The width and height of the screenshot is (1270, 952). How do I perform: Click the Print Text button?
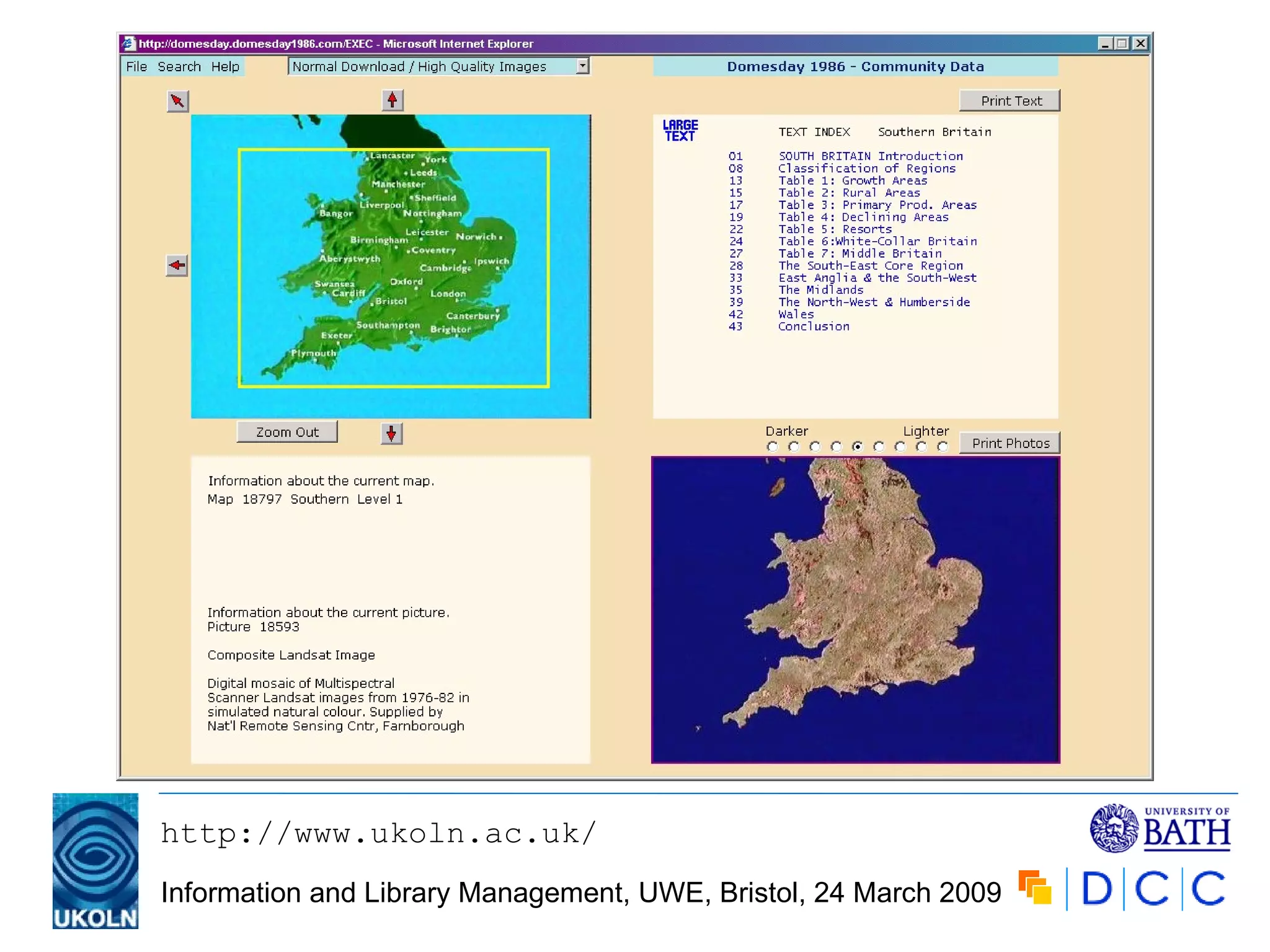pyautogui.click(x=1010, y=101)
